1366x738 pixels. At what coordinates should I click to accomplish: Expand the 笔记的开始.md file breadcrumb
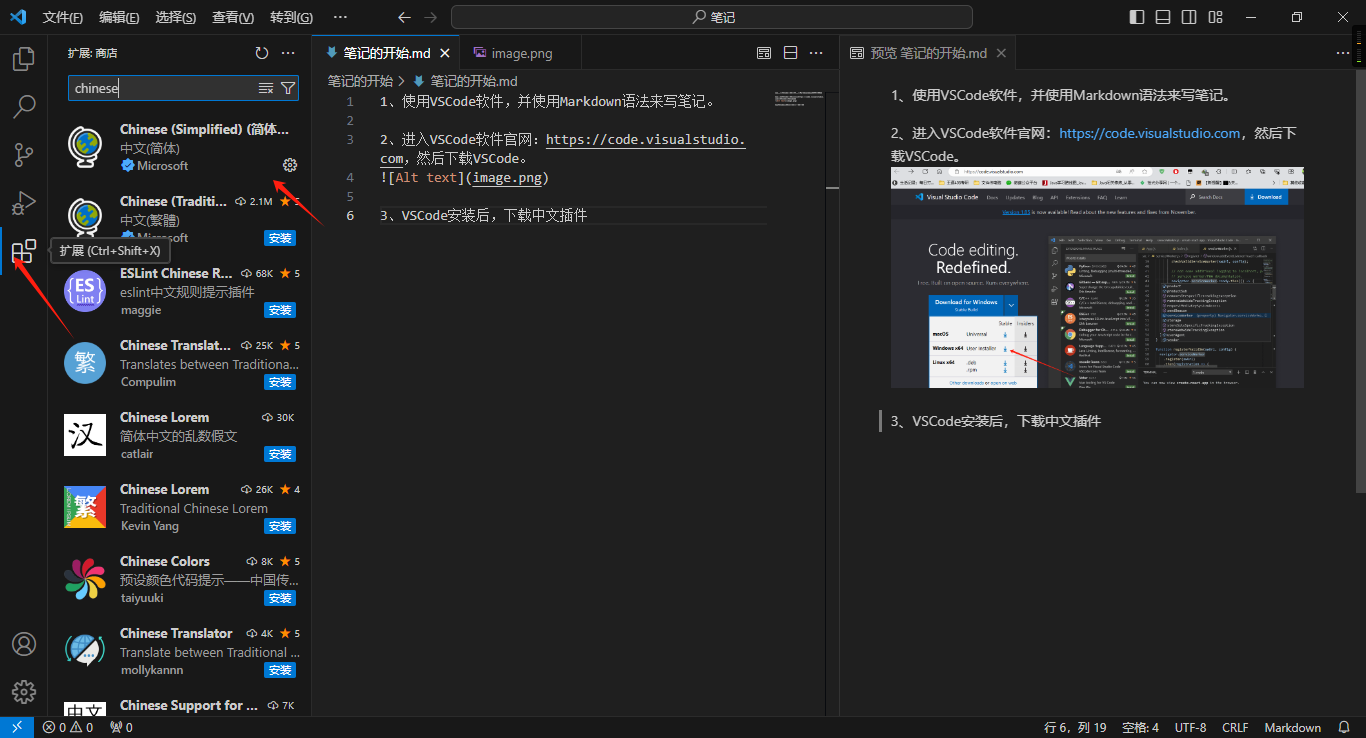[x=466, y=81]
